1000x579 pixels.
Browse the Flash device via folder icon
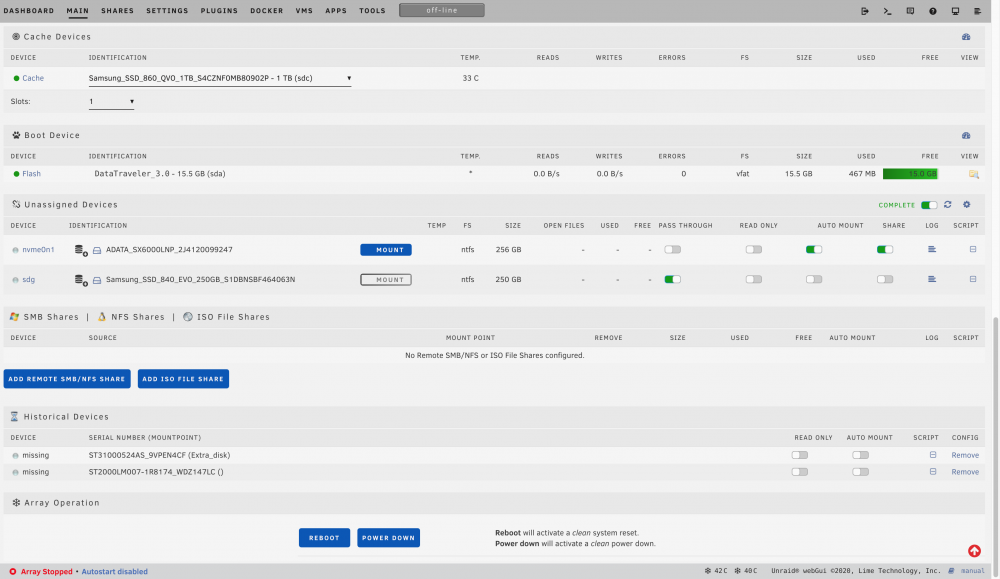pyautogui.click(x=973, y=174)
